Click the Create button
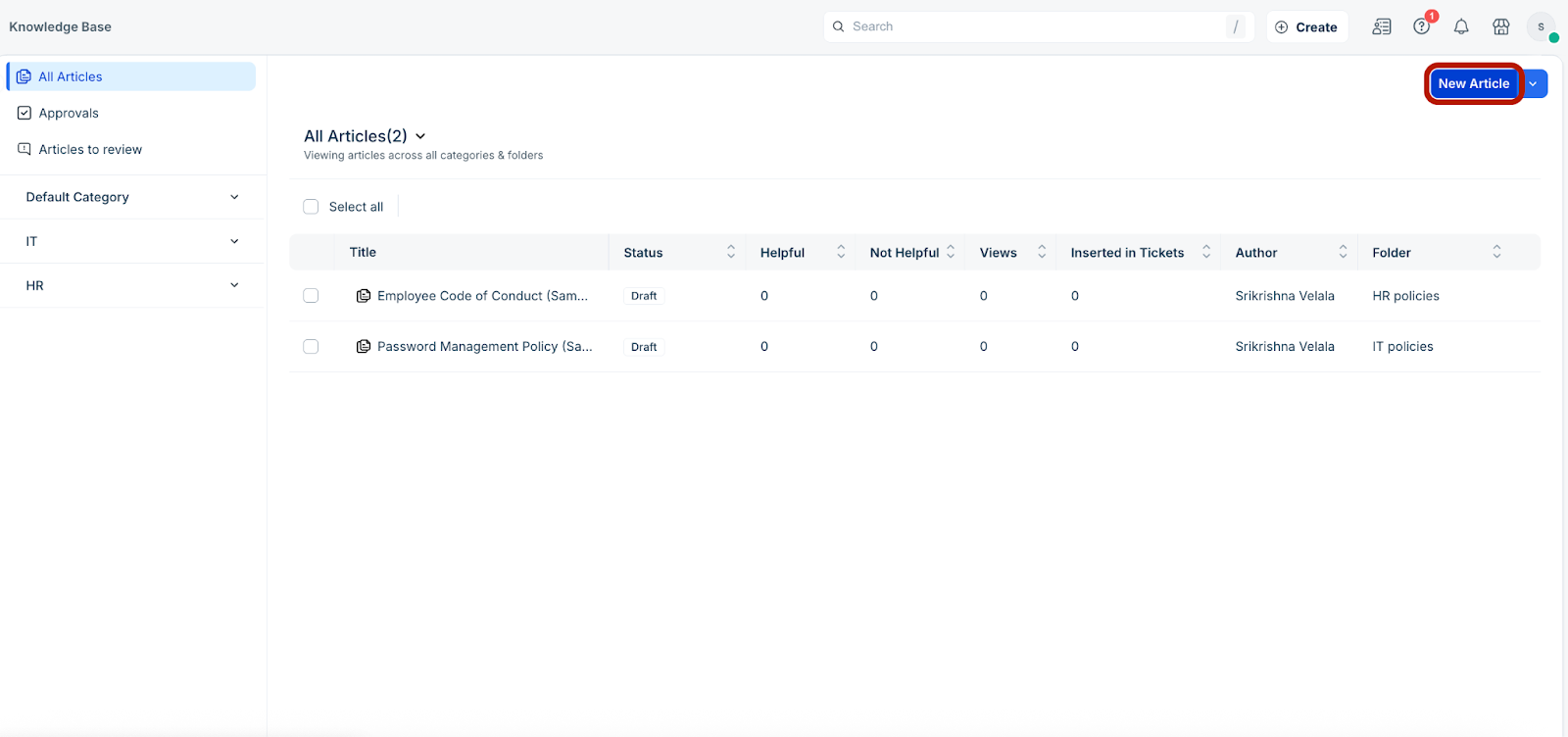 pos(1307,27)
